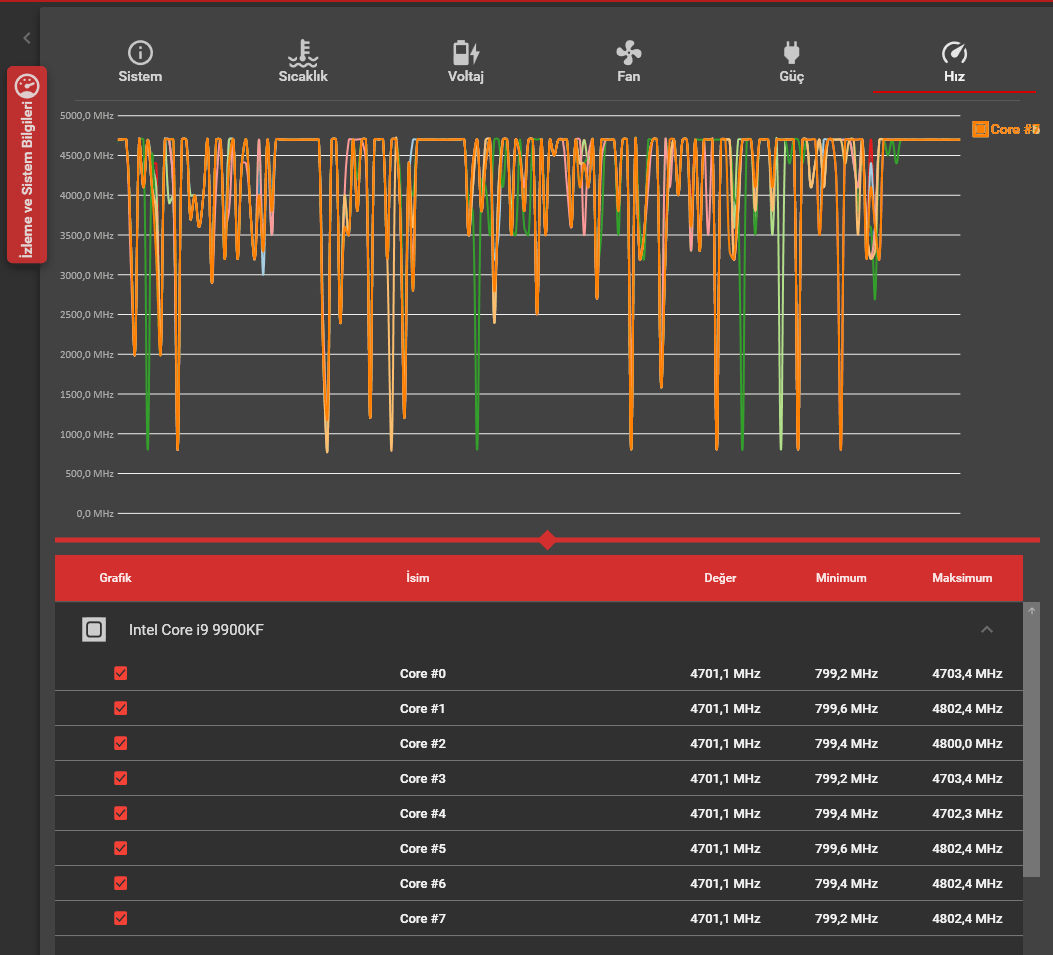This screenshot has height=955, width=1053.
Task: Open İzleme ve Sistem Bilgileri side panel
Action: [x=27, y=165]
